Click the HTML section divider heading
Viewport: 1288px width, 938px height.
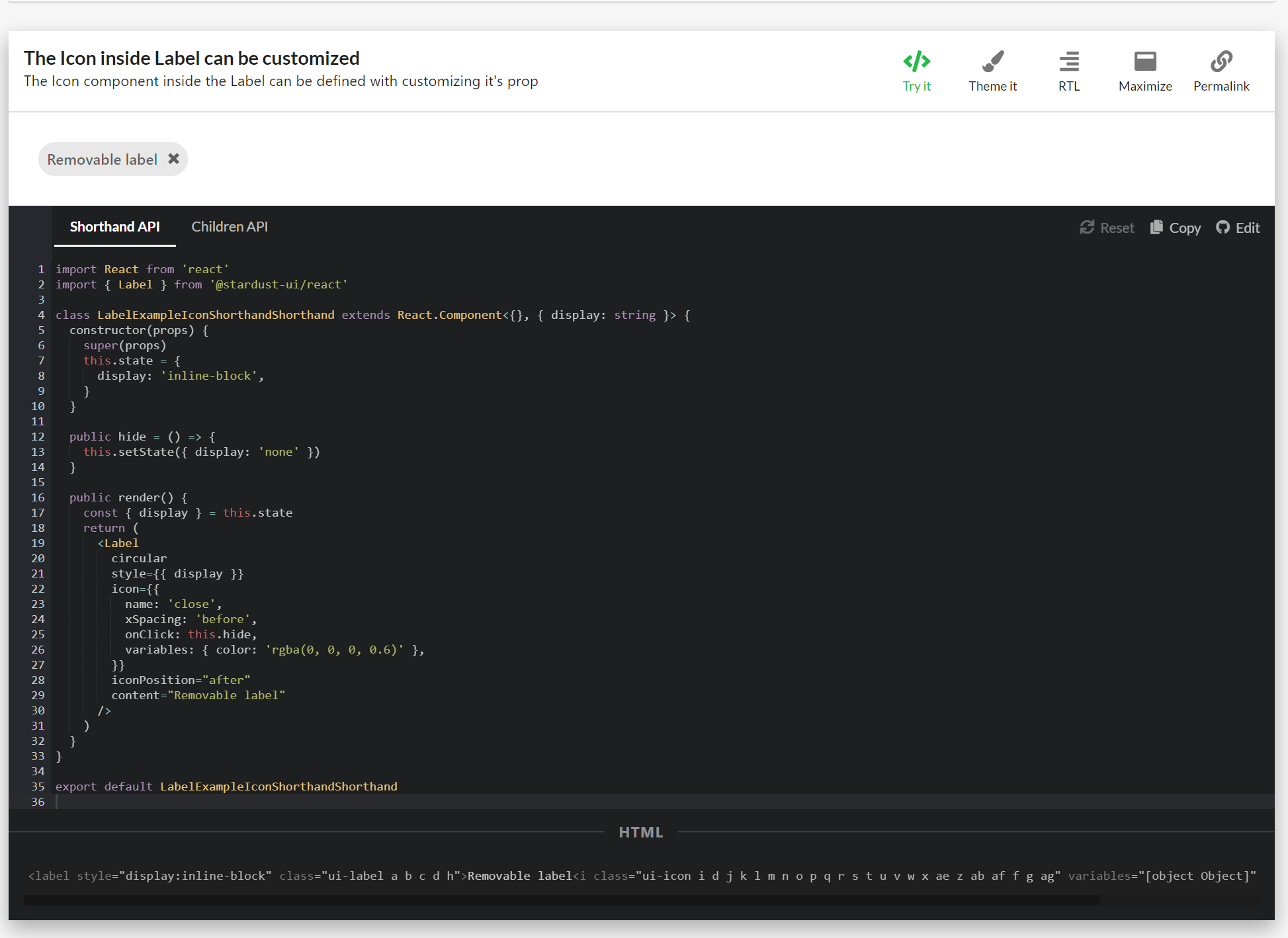(x=640, y=832)
